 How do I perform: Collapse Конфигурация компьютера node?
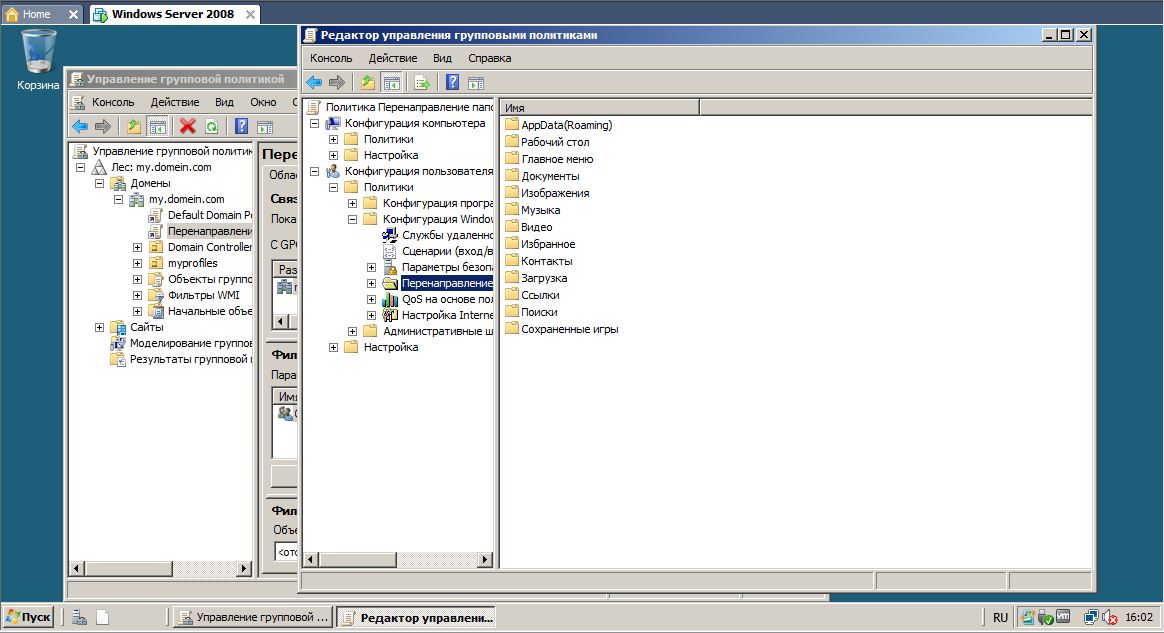(314, 123)
